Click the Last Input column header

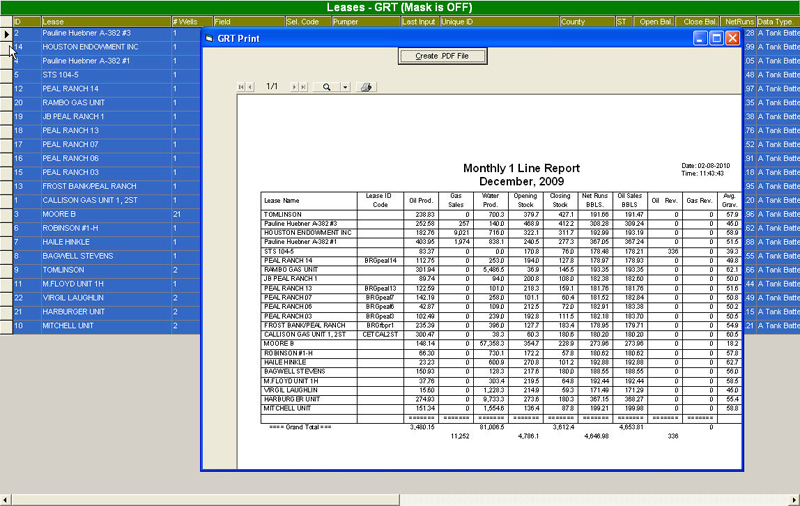tap(420, 21)
